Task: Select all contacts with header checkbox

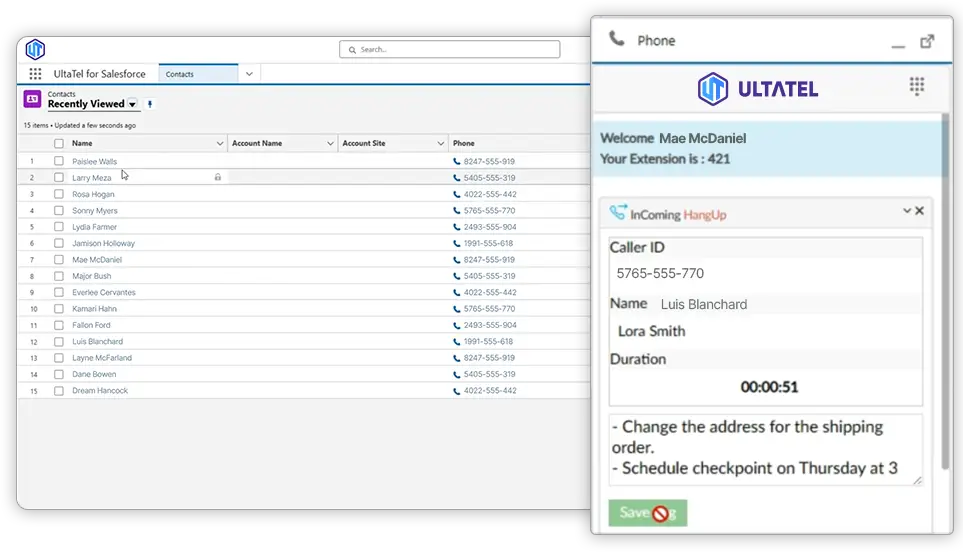Action: point(59,143)
